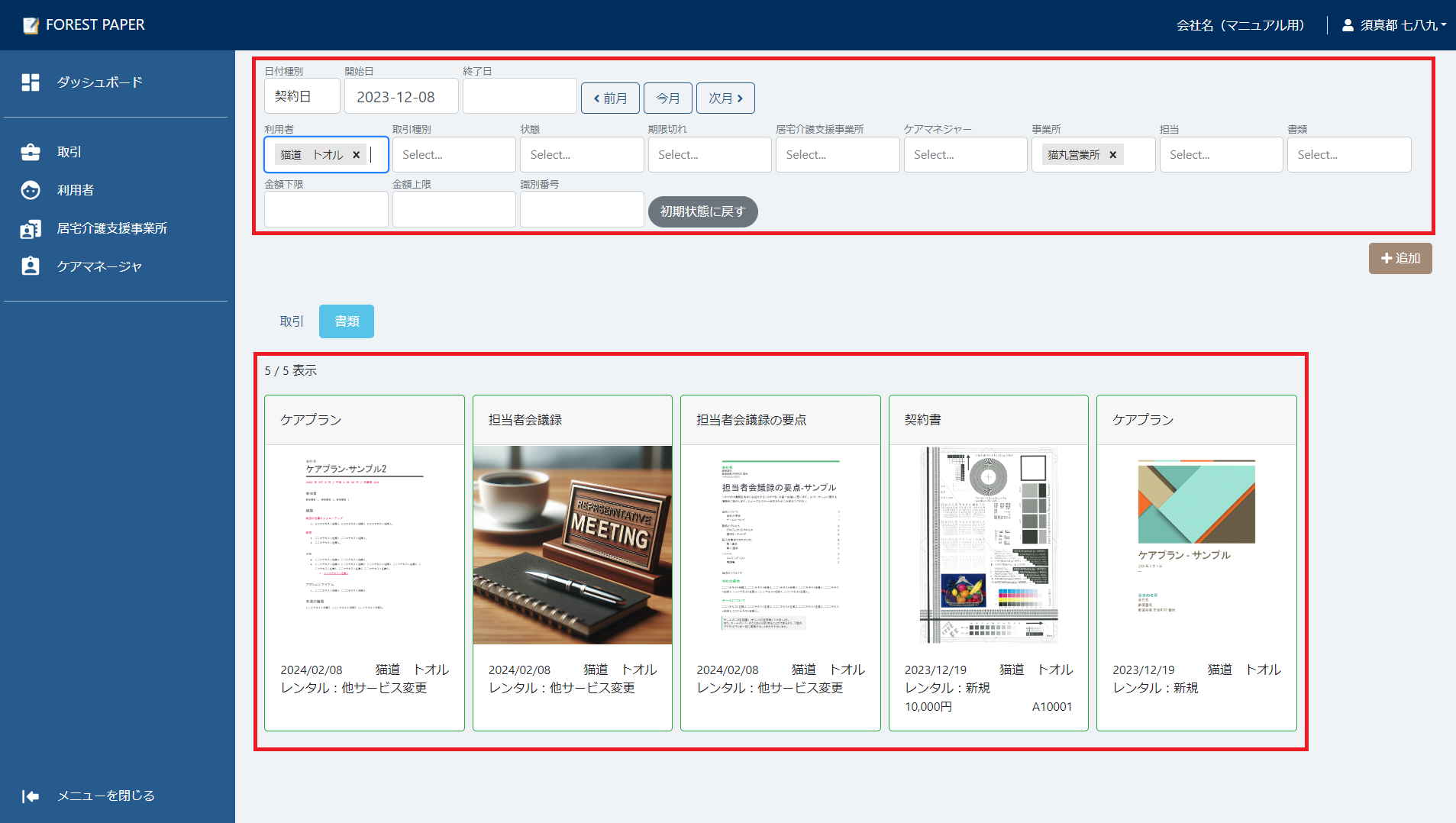Screen dimensions: 1456x823
Task: Open the 担当者会議録 meeting image thumbnail
Action: (x=572, y=545)
